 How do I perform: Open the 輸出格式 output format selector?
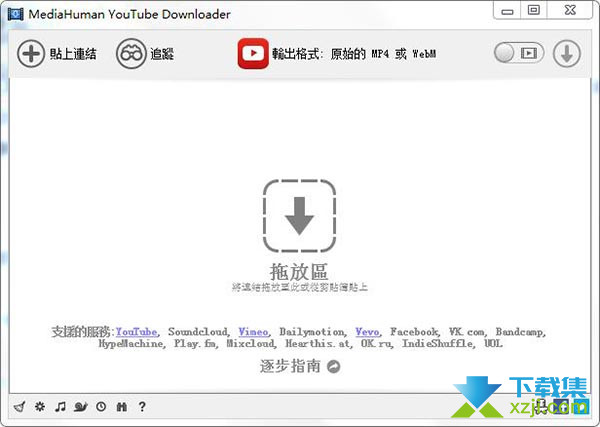(x=354, y=54)
